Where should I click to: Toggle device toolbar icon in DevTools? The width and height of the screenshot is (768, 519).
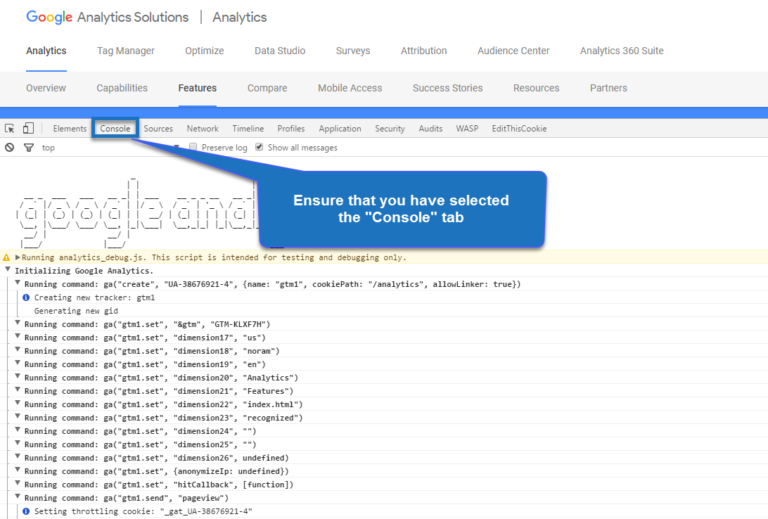point(28,128)
